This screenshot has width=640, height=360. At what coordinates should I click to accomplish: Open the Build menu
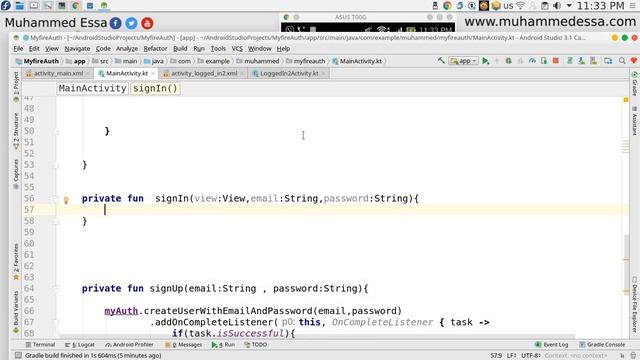coord(180,49)
